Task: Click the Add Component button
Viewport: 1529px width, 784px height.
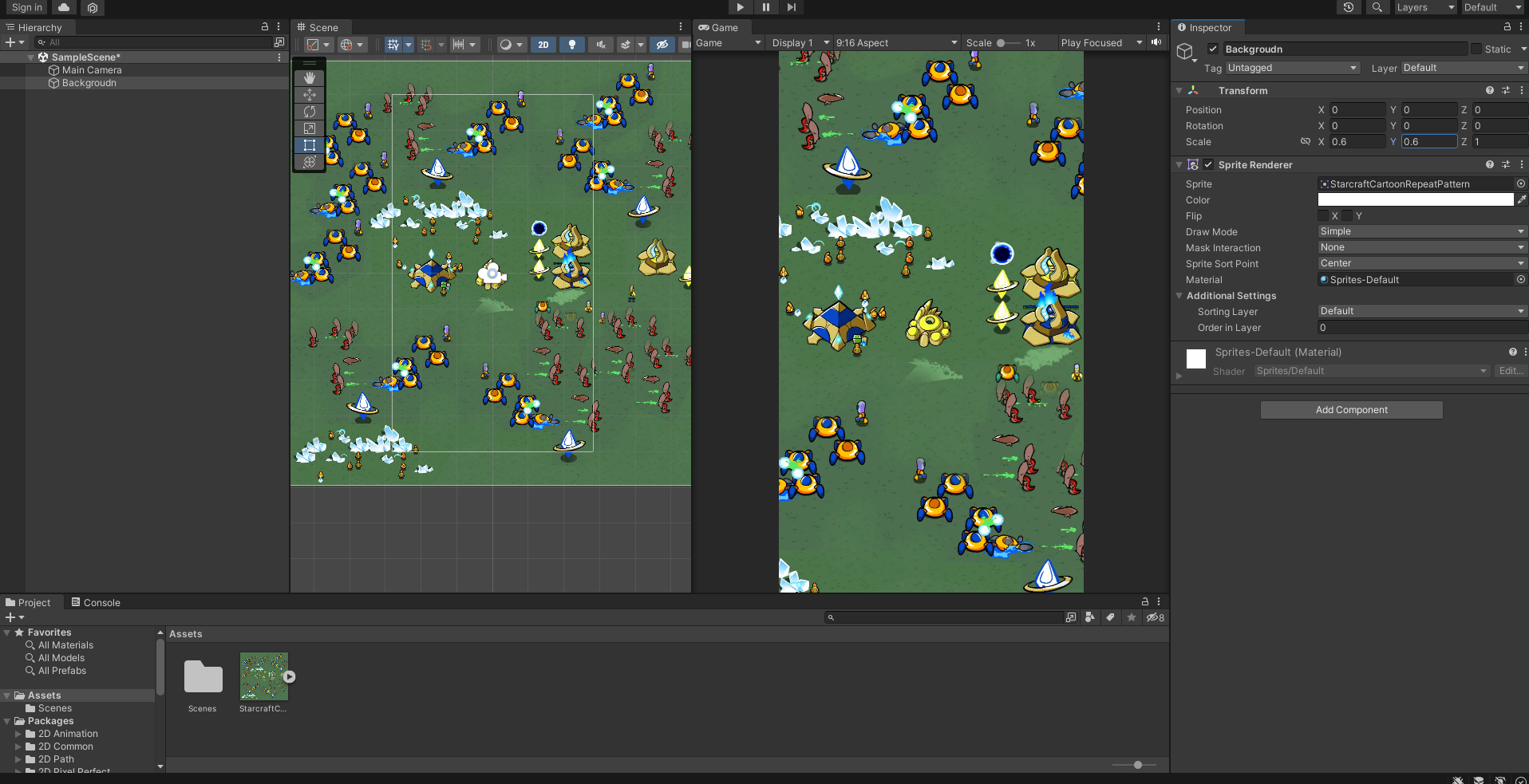Action: pos(1351,410)
